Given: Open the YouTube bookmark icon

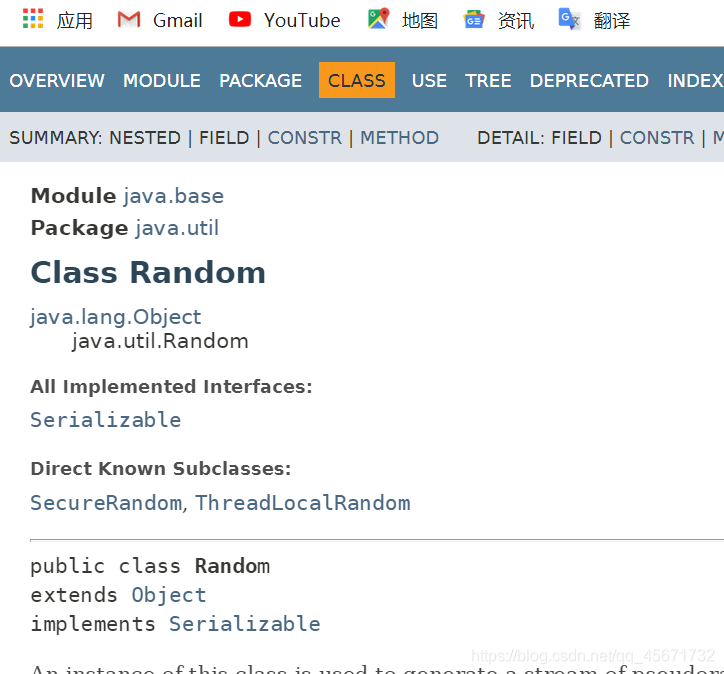Looking at the screenshot, I should (x=240, y=19).
